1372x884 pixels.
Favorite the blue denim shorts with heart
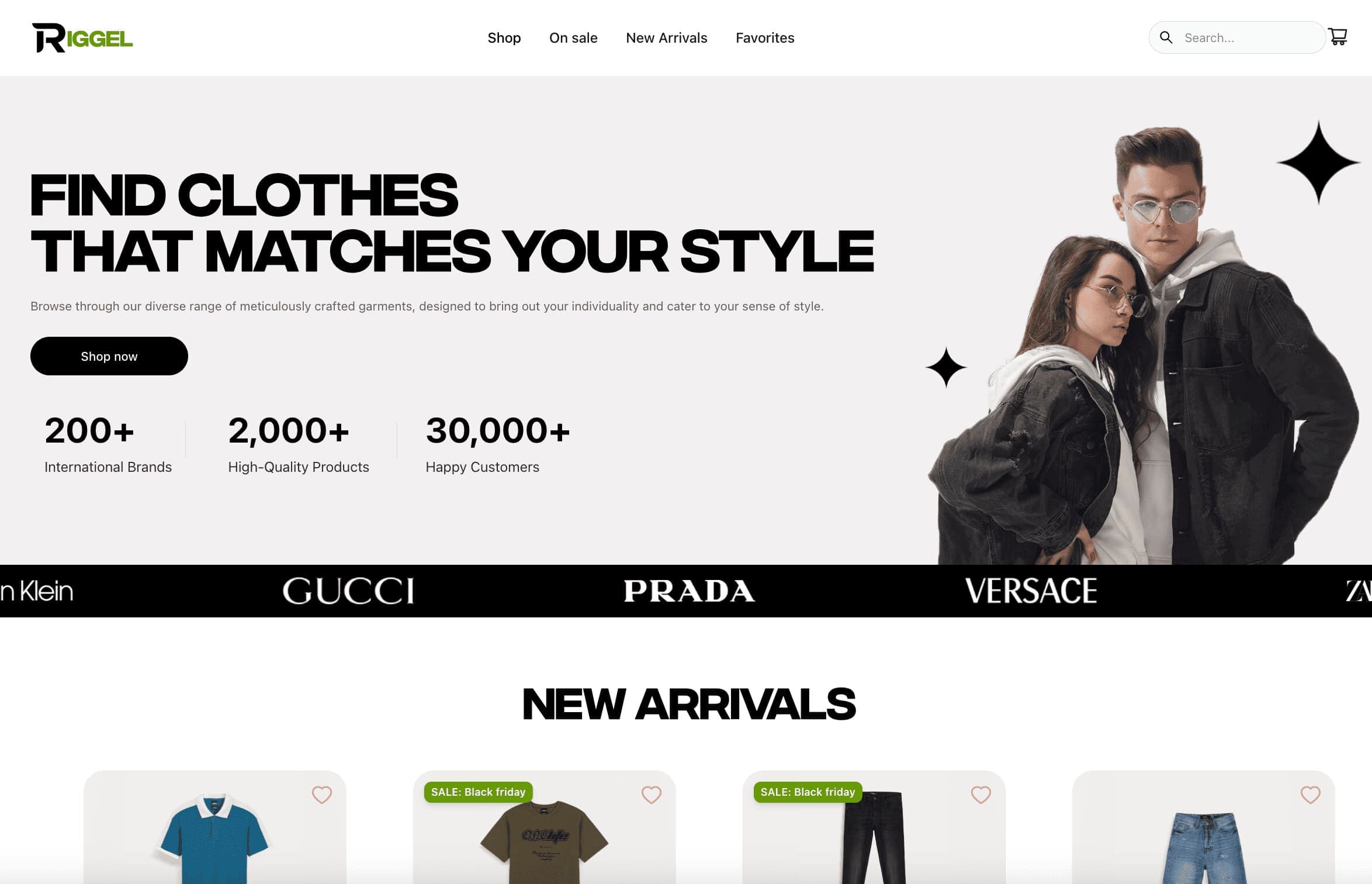[1310, 795]
